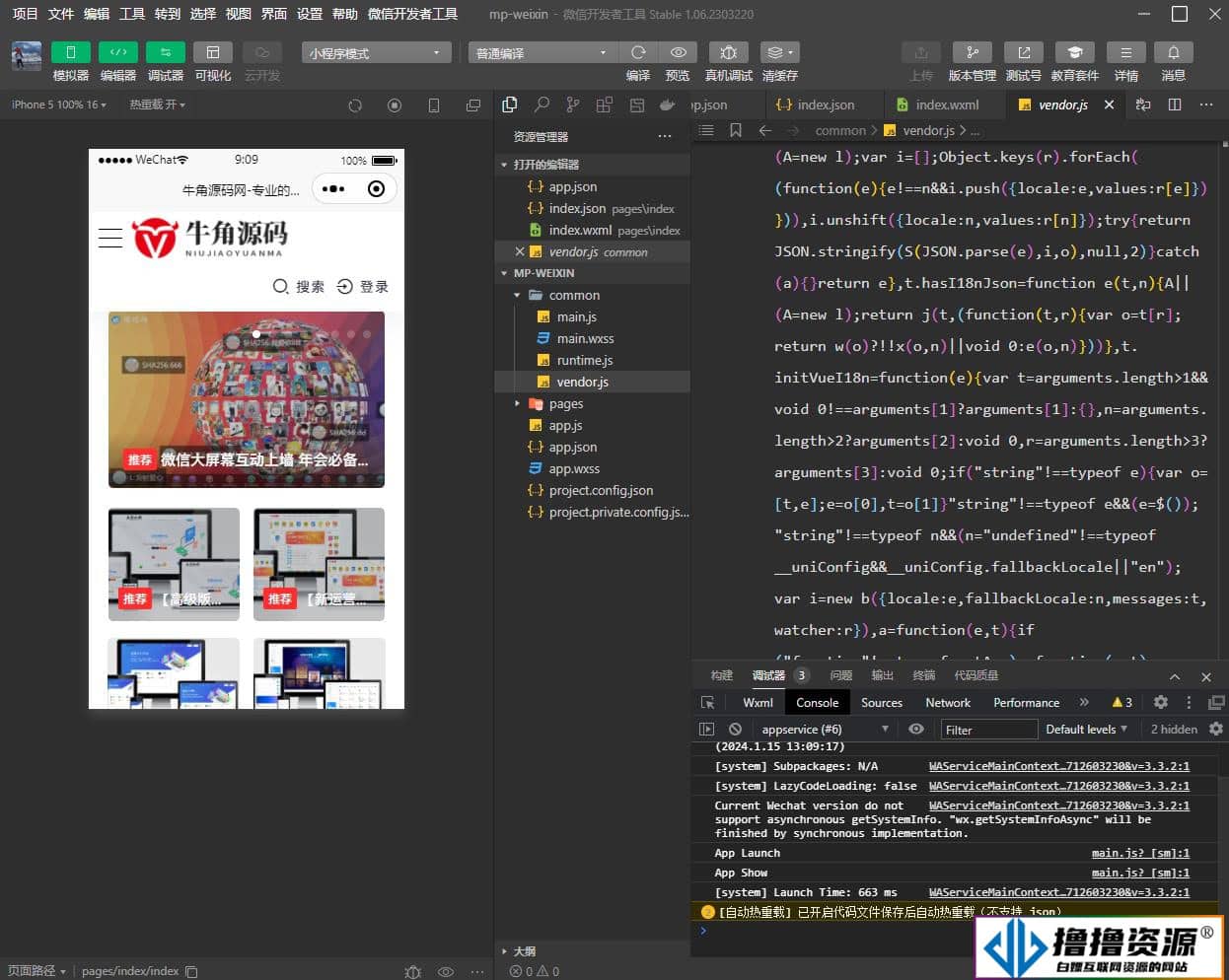Open the hot reload (热重载) dropdown
1229x980 pixels.
click(158, 105)
